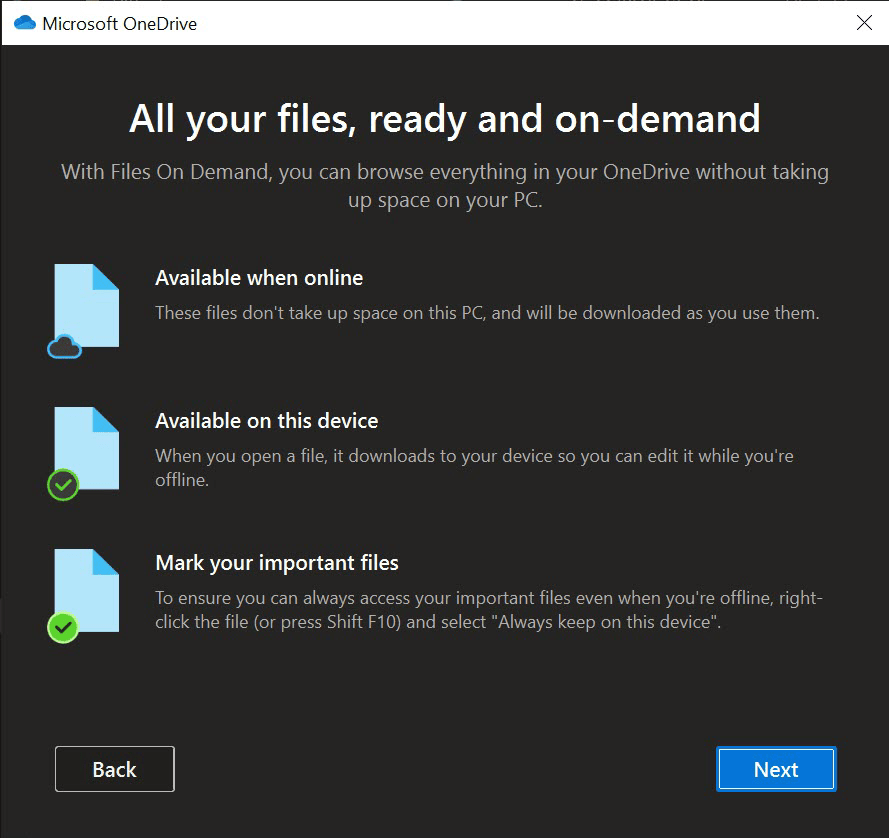Click the description about editing while offline

473,467
